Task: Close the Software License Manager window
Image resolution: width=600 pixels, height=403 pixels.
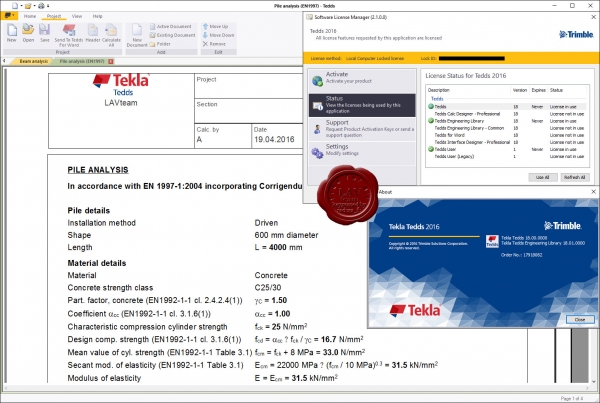Action: click(x=593, y=17)
